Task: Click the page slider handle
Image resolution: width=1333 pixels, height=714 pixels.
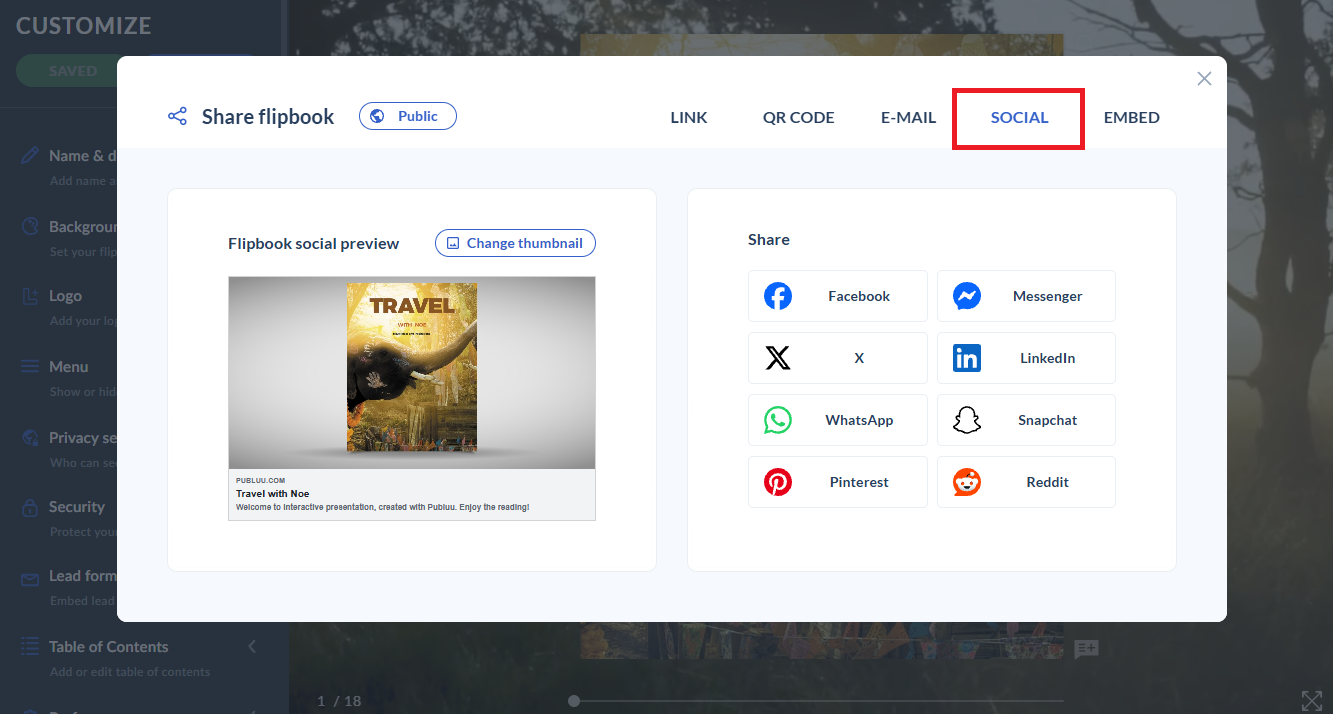Action: pos(573,701)
